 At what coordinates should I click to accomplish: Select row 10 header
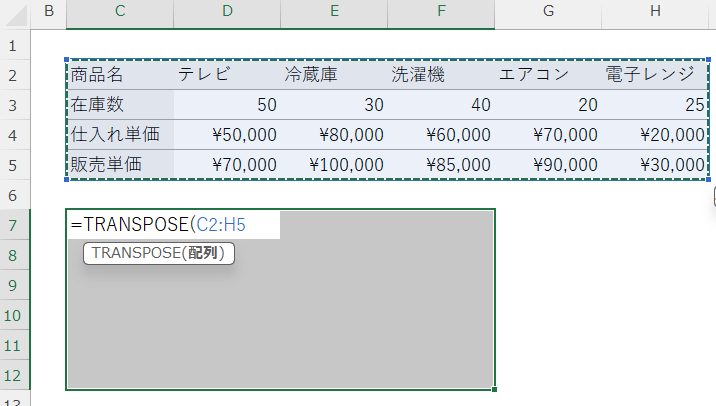click(14, 315)
